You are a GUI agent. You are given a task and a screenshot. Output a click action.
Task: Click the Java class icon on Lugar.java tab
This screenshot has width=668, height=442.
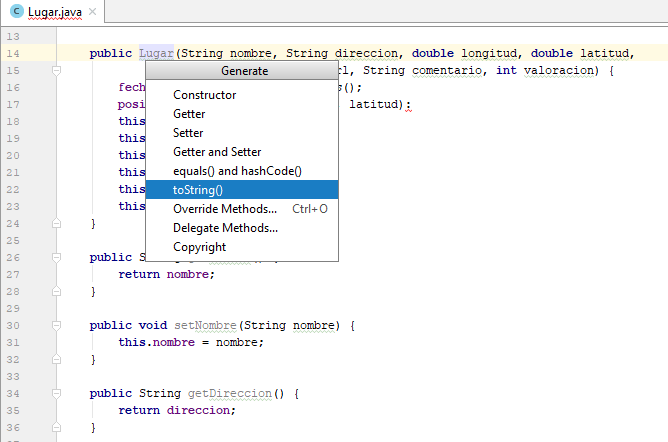point(16,10)
